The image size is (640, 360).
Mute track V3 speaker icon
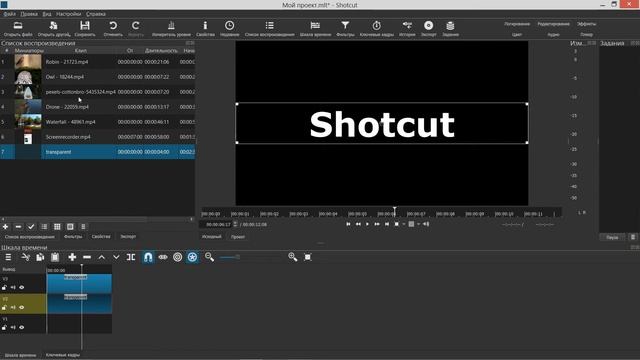pyautogui.click(x=13, y=287)
